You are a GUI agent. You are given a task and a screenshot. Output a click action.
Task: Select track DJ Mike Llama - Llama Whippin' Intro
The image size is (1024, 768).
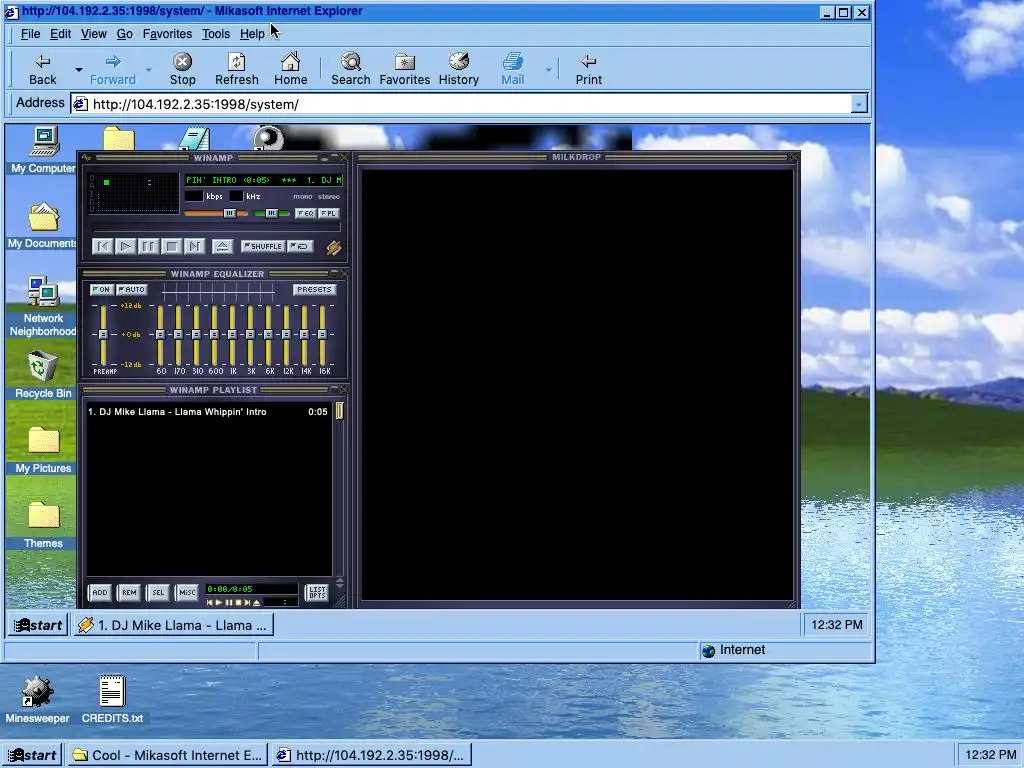208,411
